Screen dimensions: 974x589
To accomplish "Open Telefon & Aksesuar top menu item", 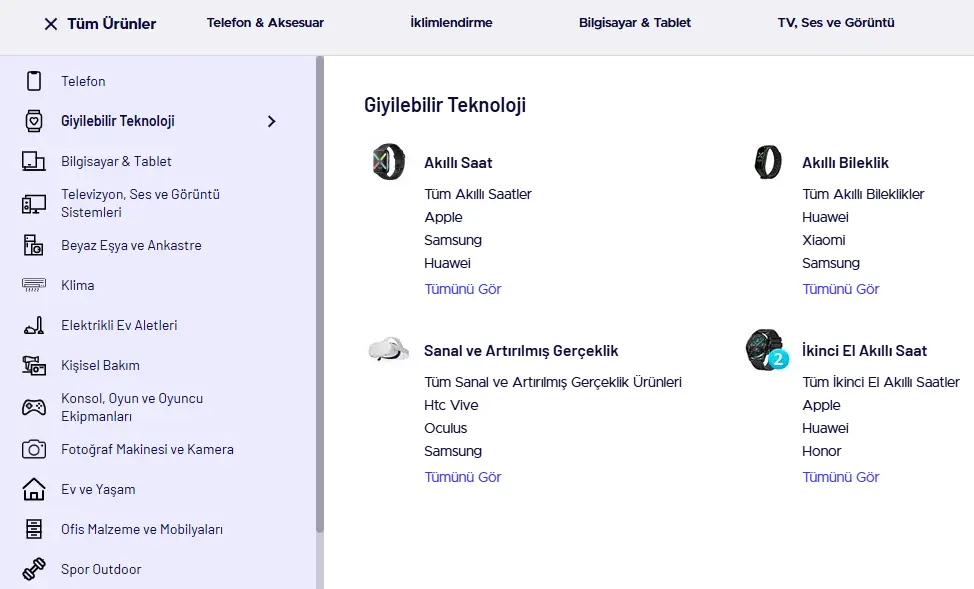I will click(265, 23).
